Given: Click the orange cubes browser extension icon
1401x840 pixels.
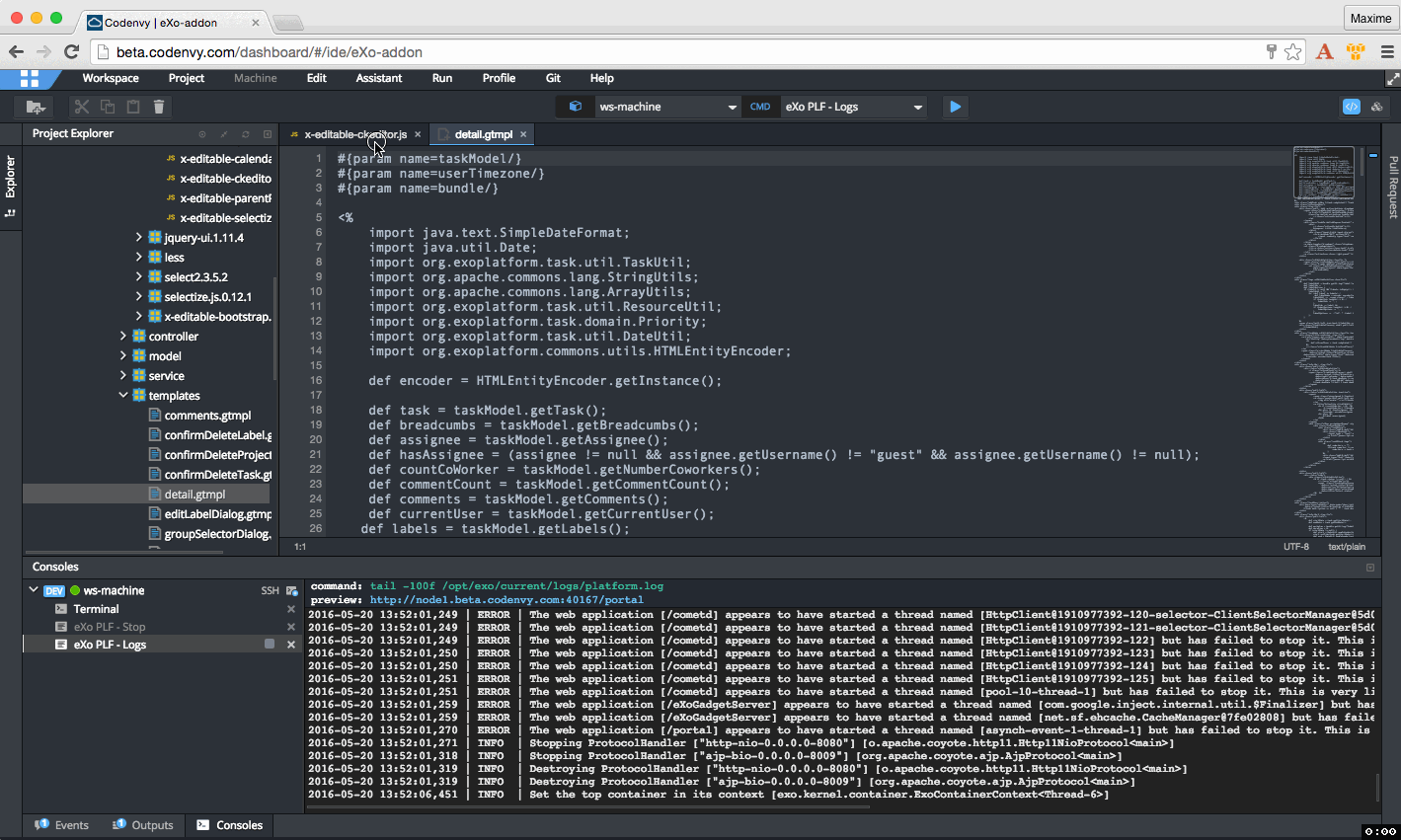Looking at the screenshot, I should click(1356, 52).
